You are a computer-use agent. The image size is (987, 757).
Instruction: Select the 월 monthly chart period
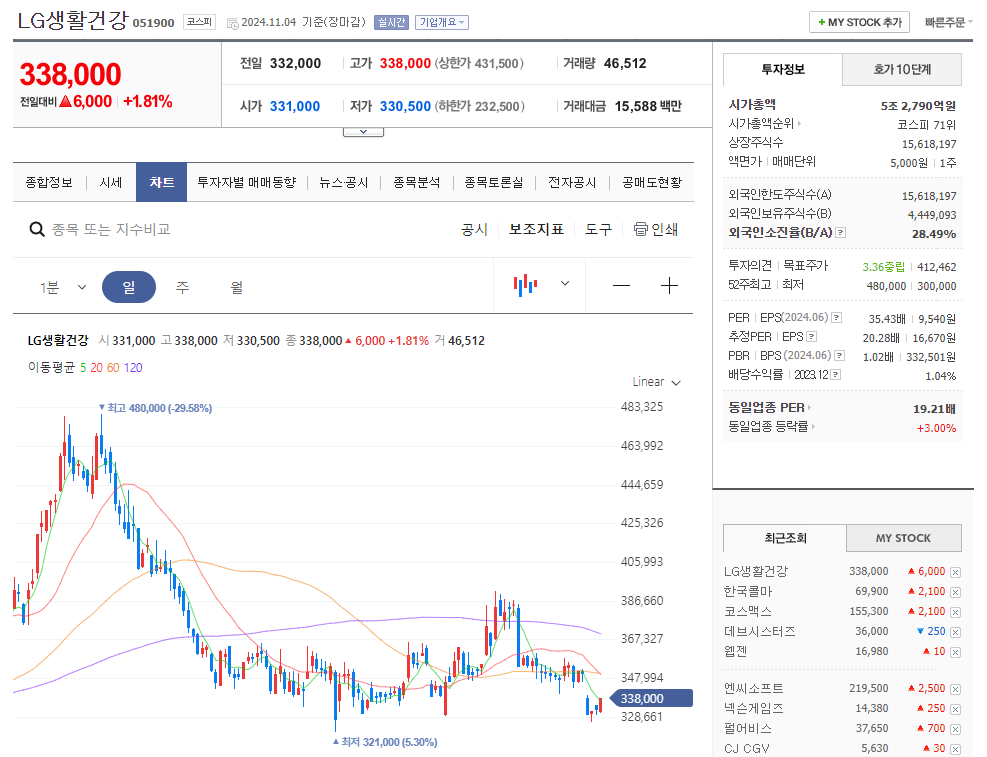pos(237,287)
